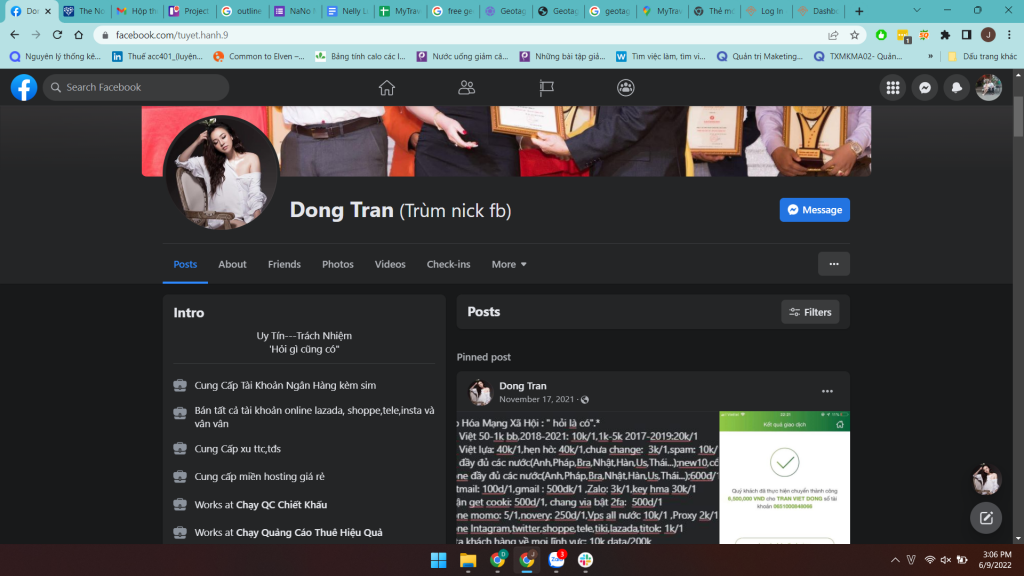Open Dong Tran's profile picture
This screenshot has height=576, width=1024.
221,172
